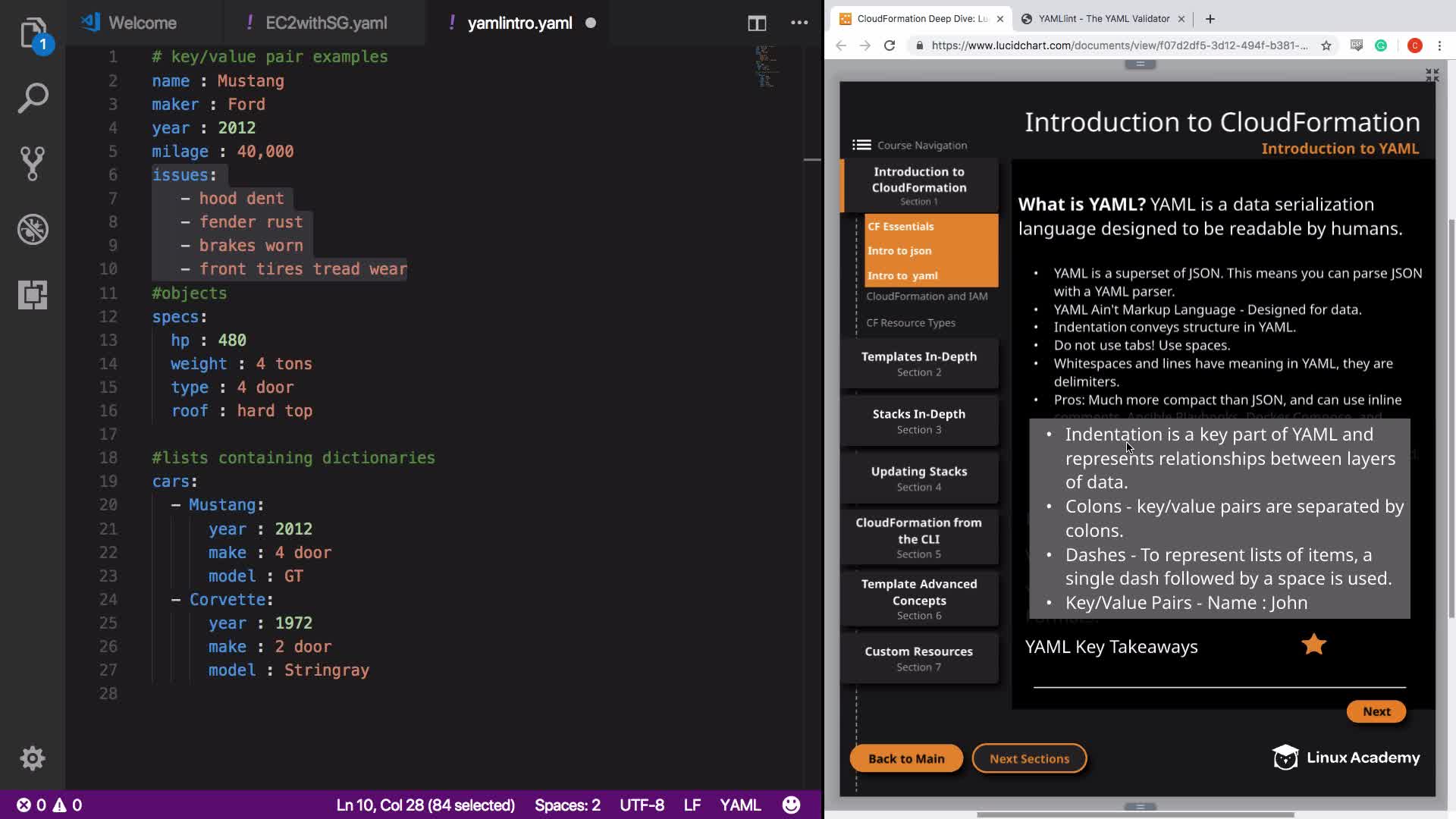
Task: Bookmark page with the star icon
Action: 1326,45
